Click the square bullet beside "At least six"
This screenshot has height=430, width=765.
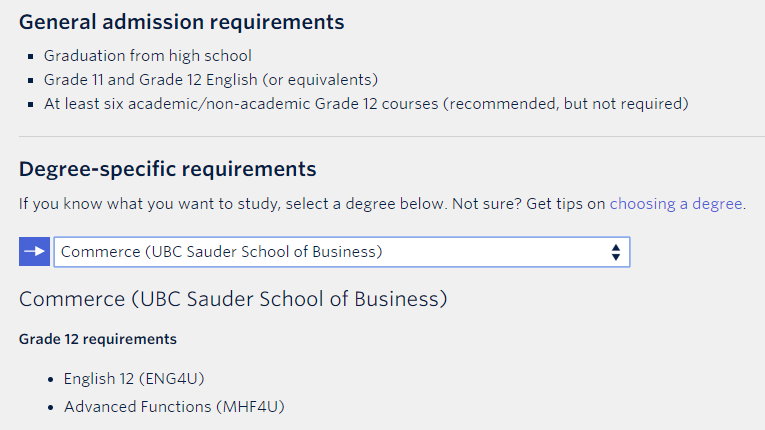(x=32, y=104)
